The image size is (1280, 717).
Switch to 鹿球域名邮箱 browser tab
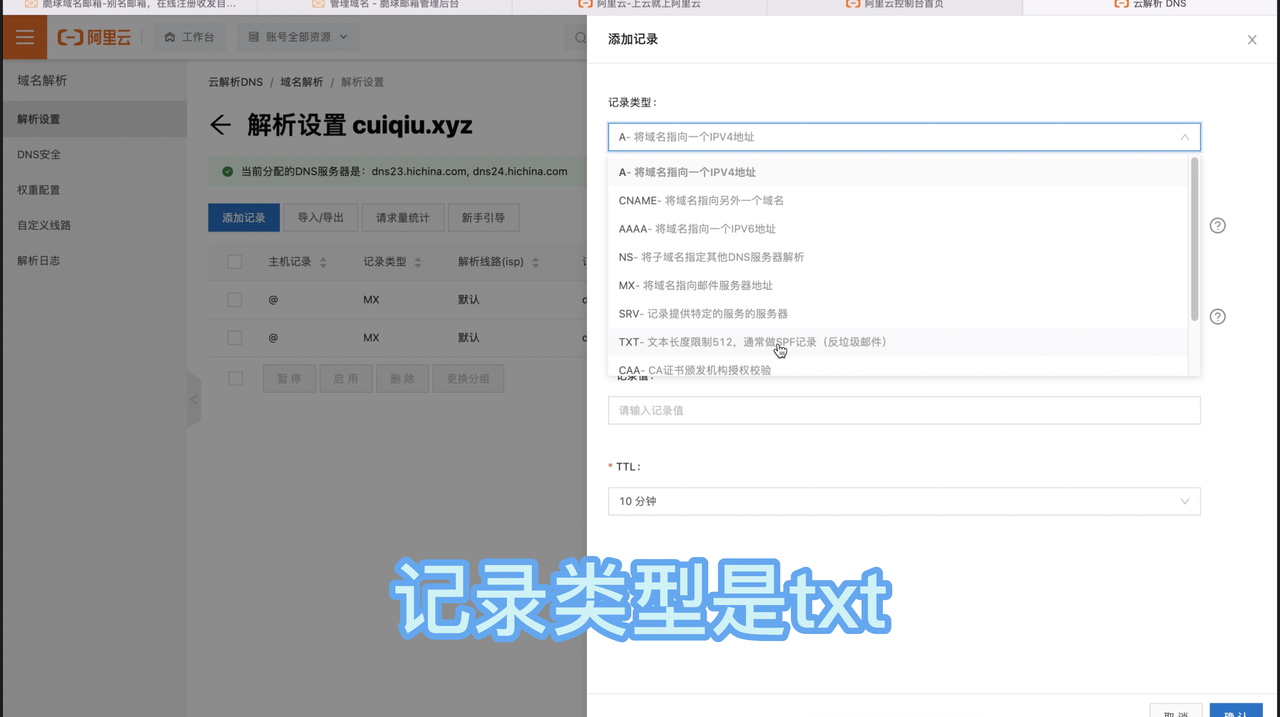tap(130, 5)
